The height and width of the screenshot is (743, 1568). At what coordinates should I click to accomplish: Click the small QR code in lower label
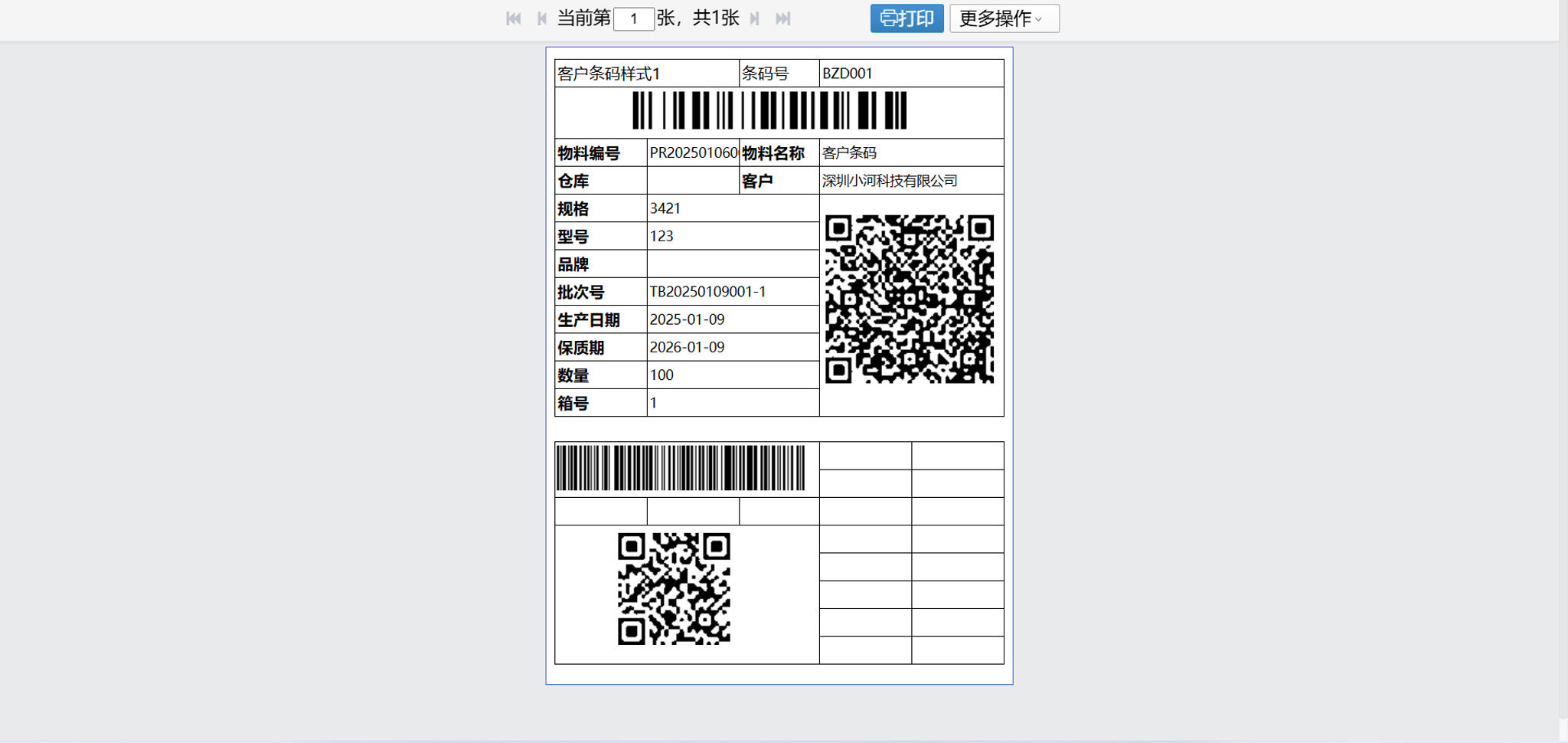(674, 589)
